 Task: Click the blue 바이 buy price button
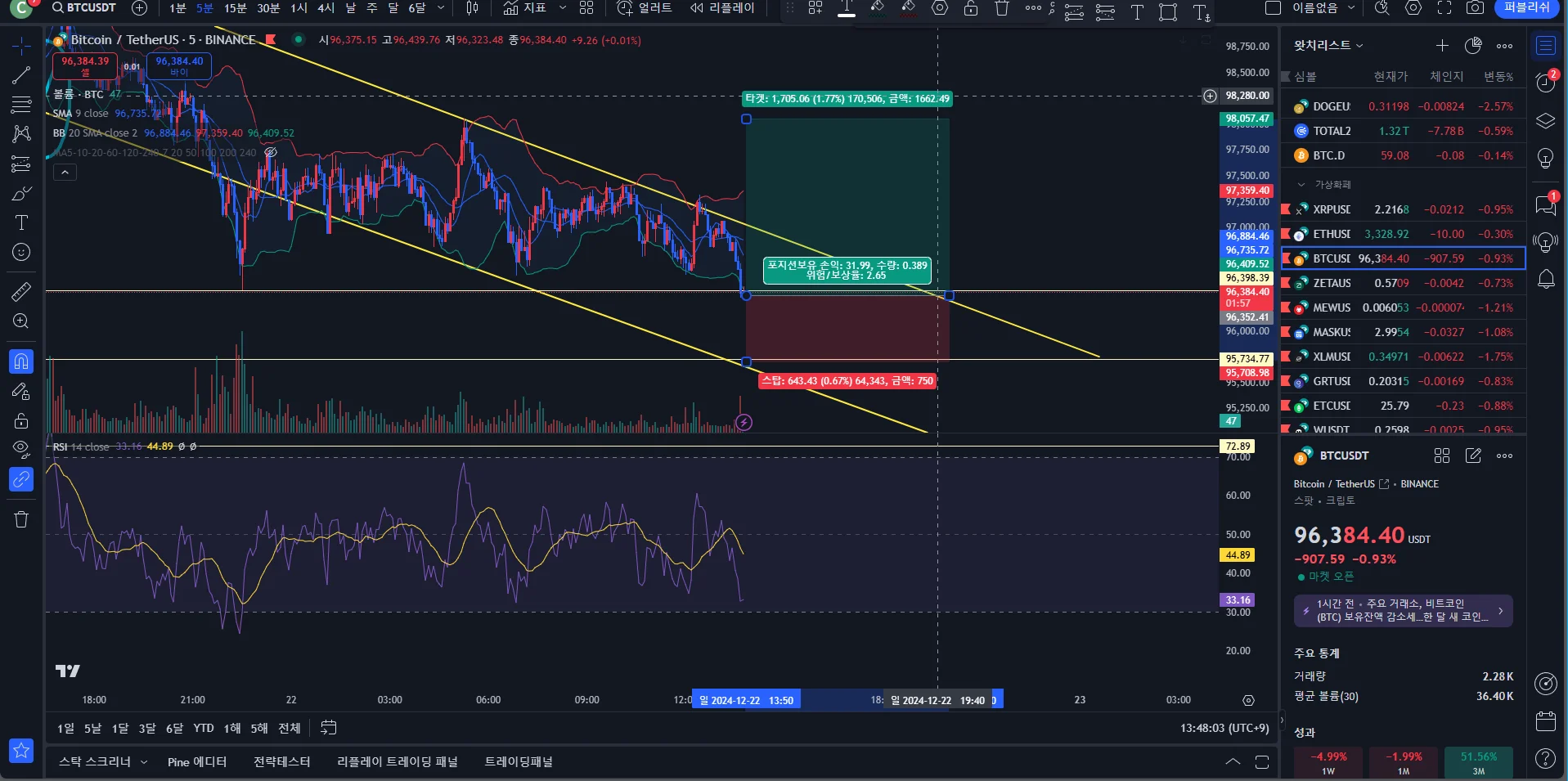[x=179, y=66]
